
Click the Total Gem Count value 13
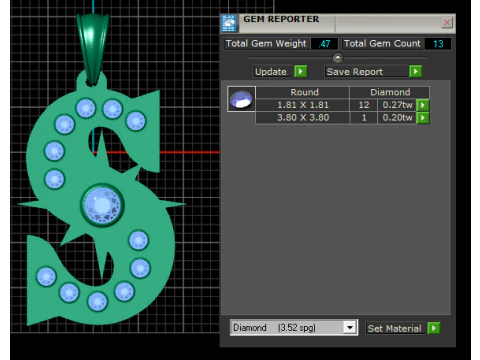pyautogui.click(x=438, y=44)
